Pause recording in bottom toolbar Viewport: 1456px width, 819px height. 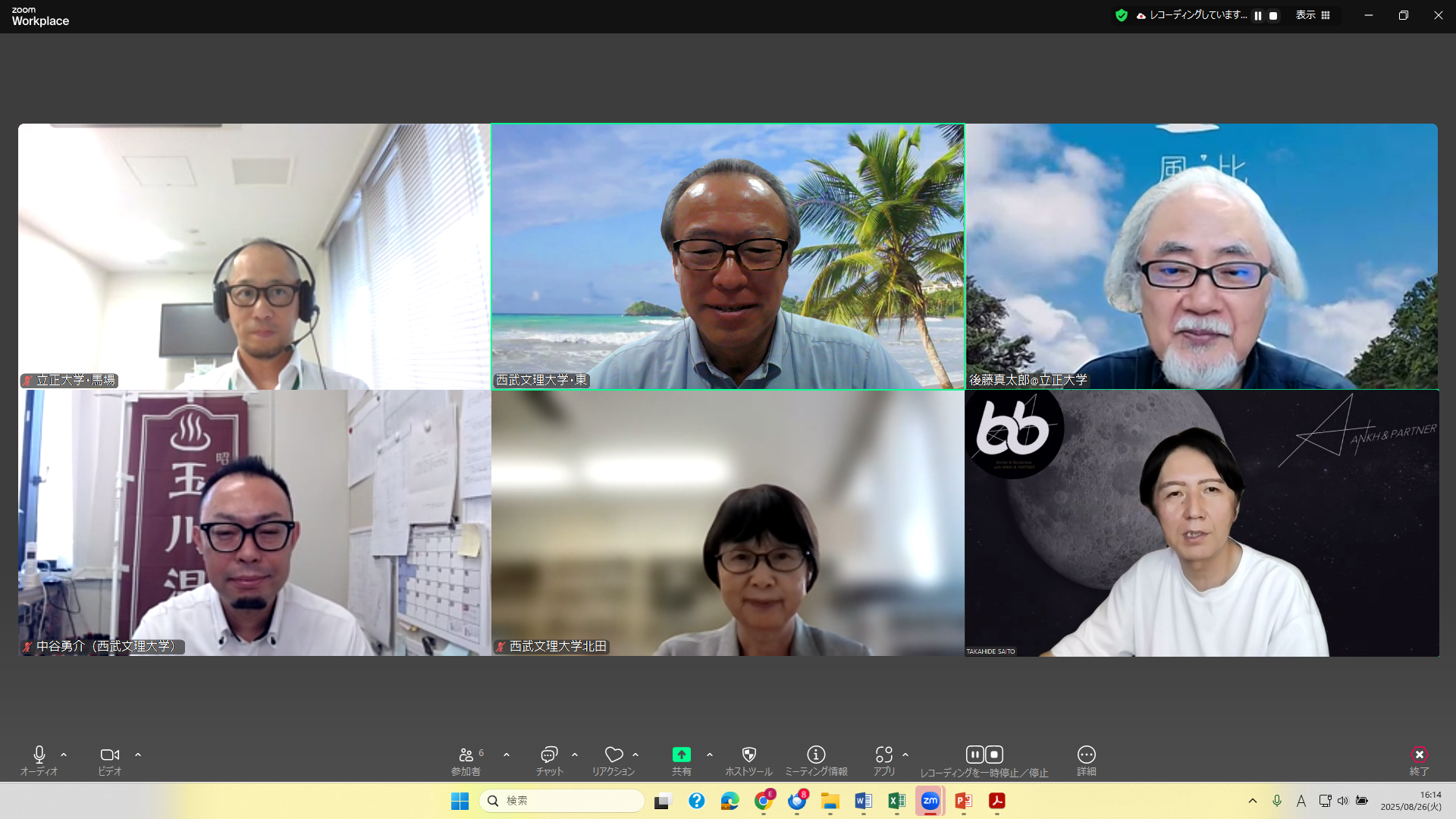(x=974, y=755)
